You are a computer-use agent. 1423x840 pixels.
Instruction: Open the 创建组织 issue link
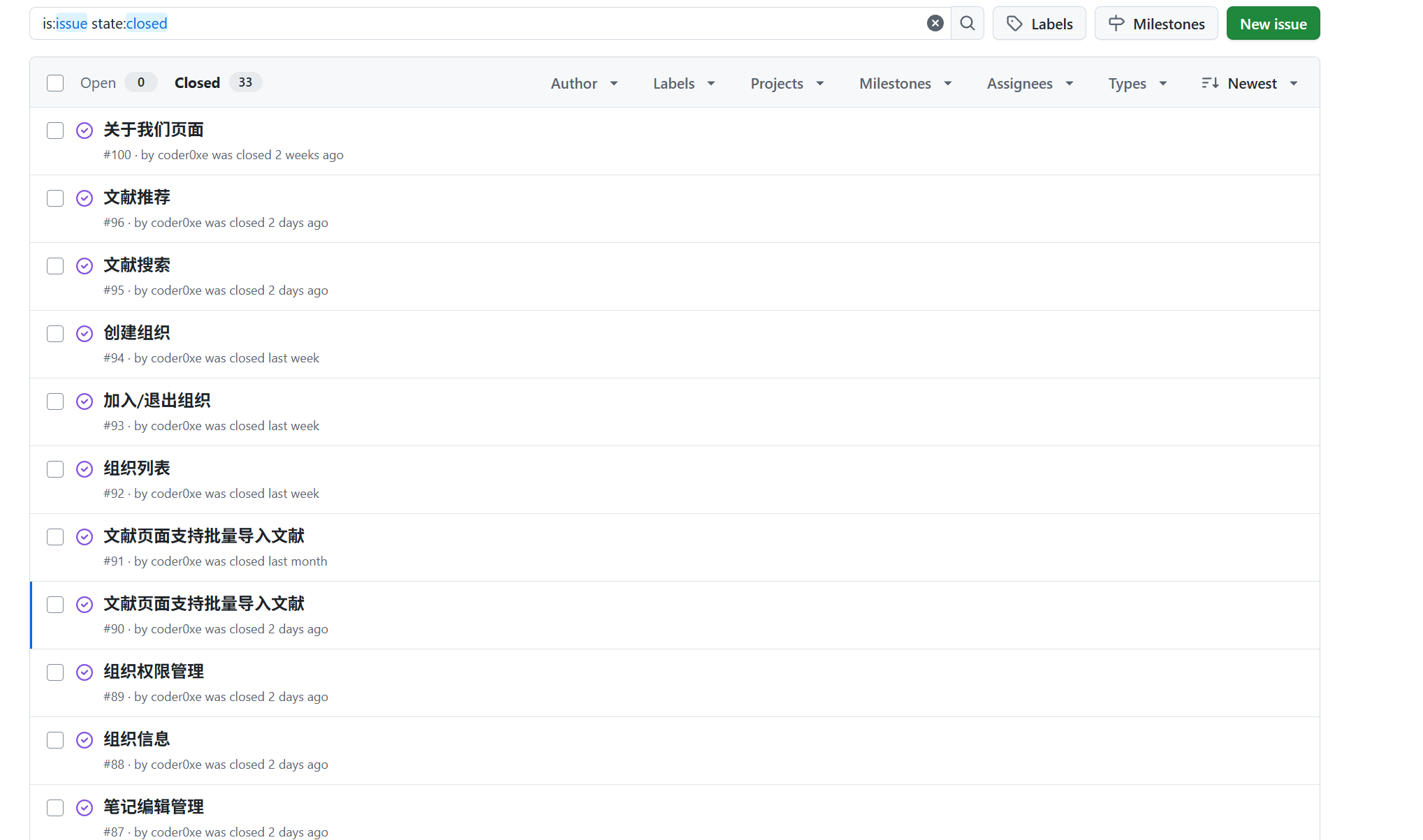[137, 333]
